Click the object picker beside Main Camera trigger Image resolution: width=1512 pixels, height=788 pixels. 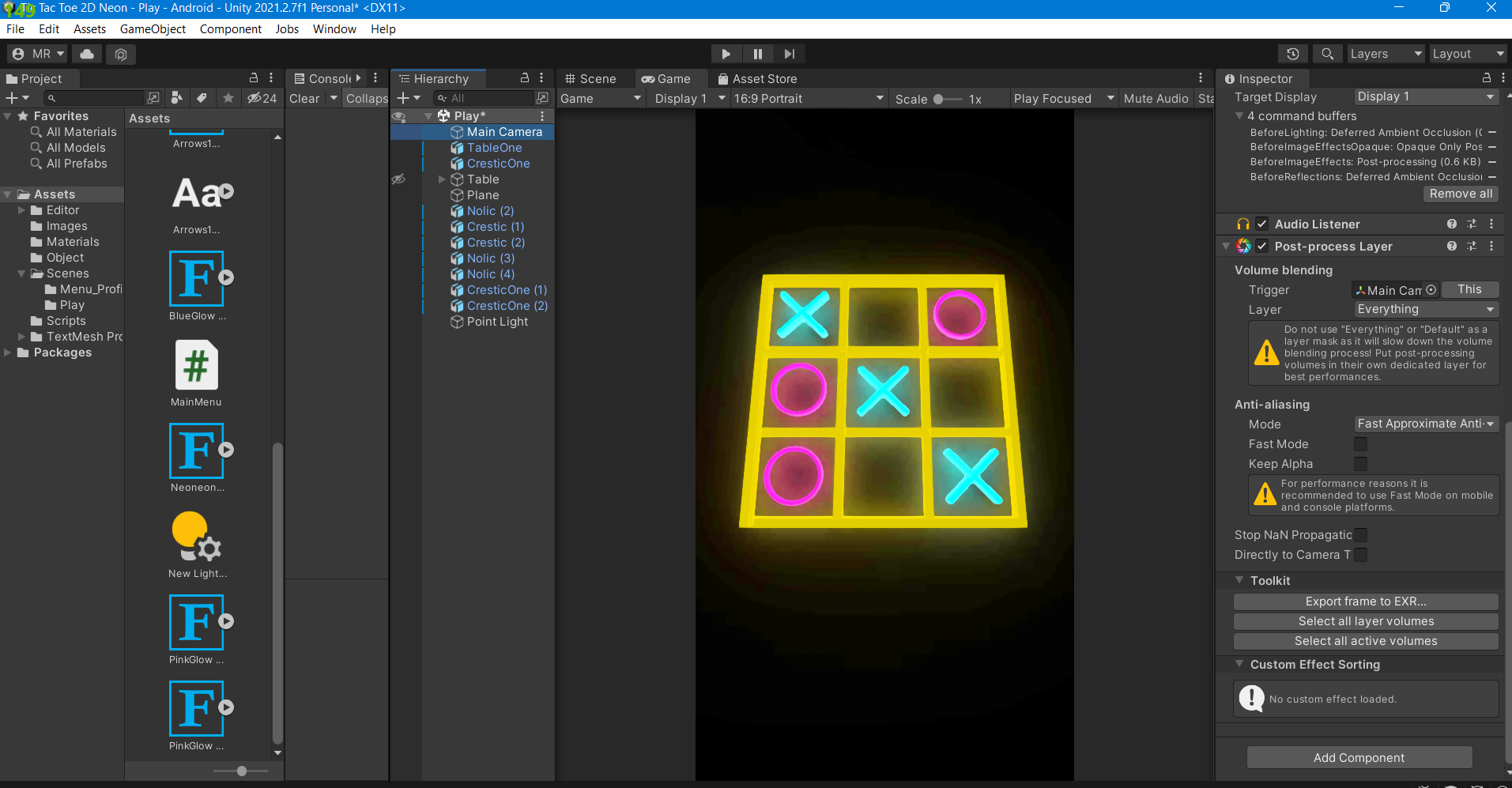point(1431,290)
